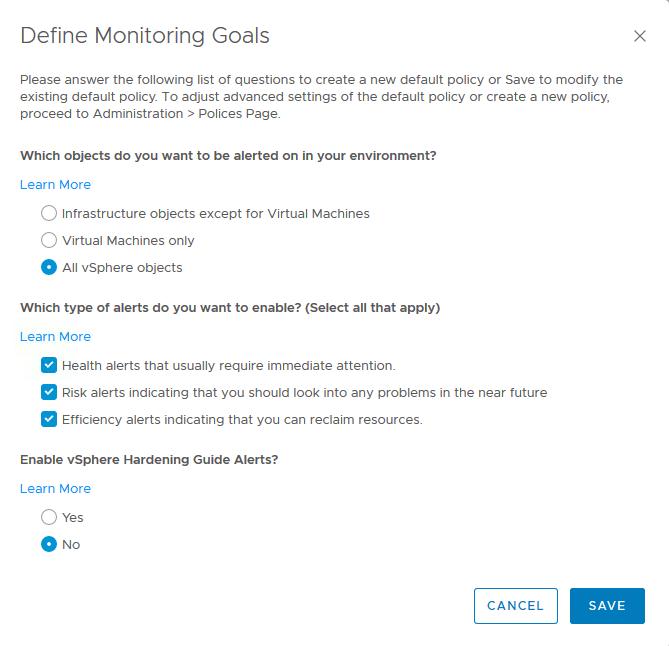Open Learn More under the alert types question

[55, 336]
